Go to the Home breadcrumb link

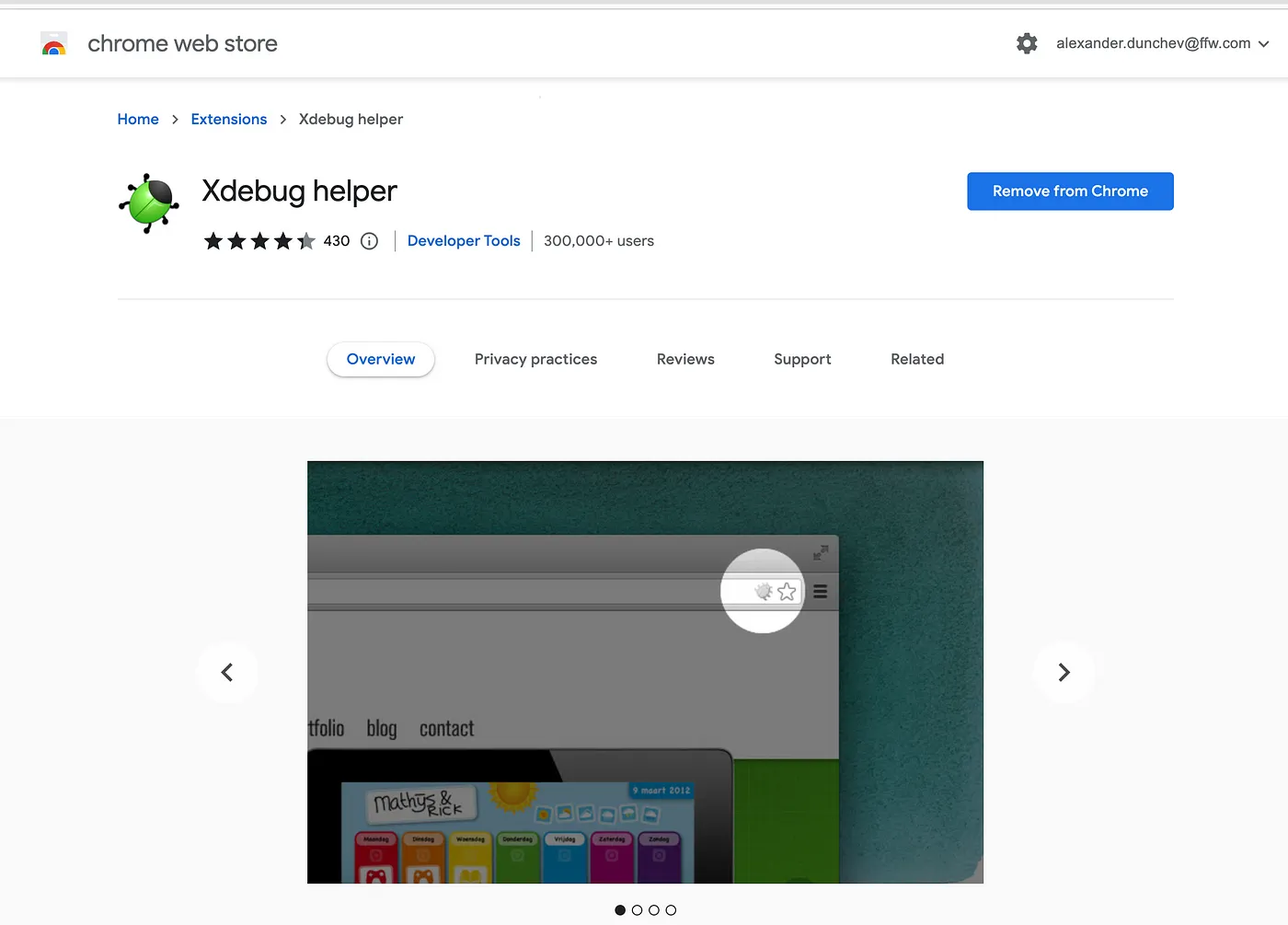(138, 119)
